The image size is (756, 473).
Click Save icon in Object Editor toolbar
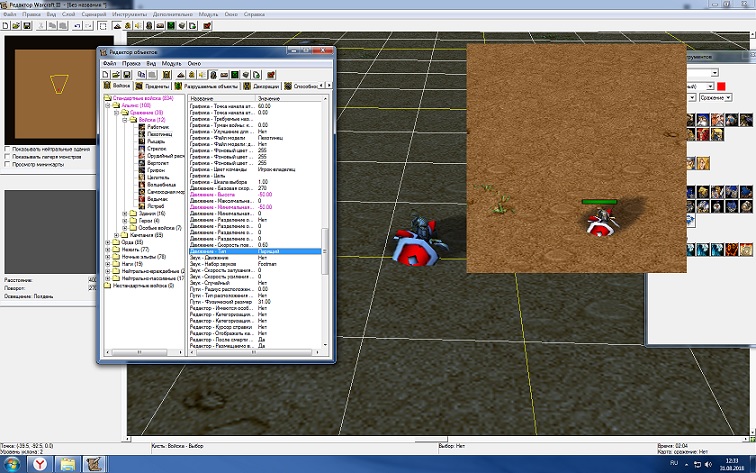pyautogui.click(x=127, y=75)
